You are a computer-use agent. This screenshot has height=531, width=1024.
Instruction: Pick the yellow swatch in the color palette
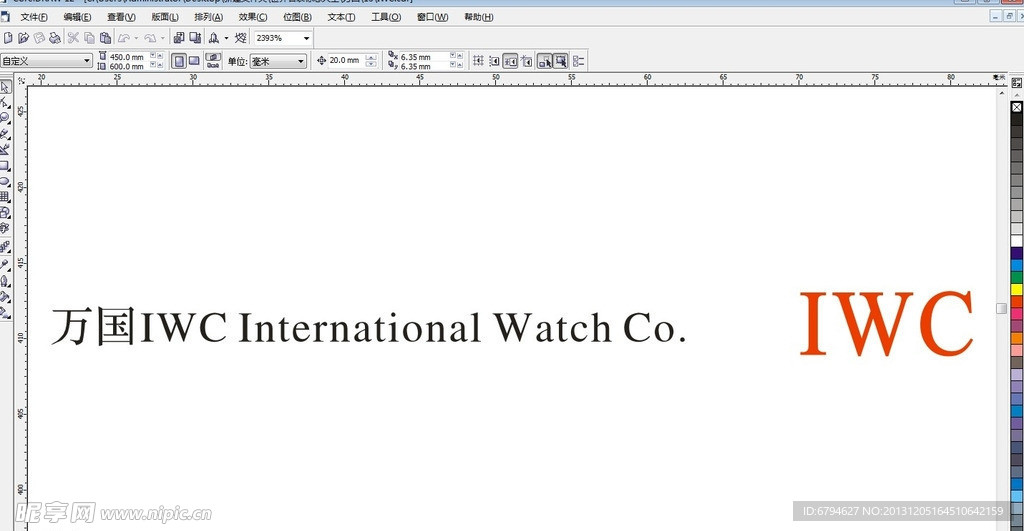point(1017,289)
